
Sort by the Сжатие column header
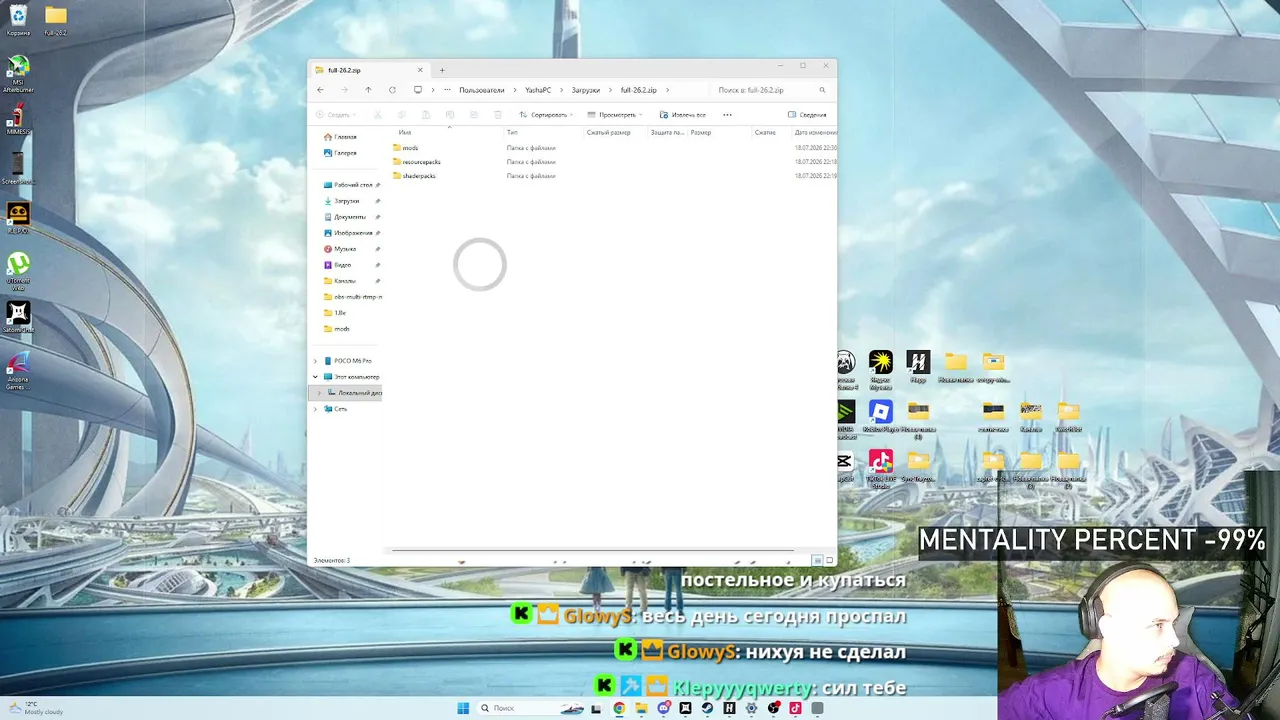pos(765,132)
